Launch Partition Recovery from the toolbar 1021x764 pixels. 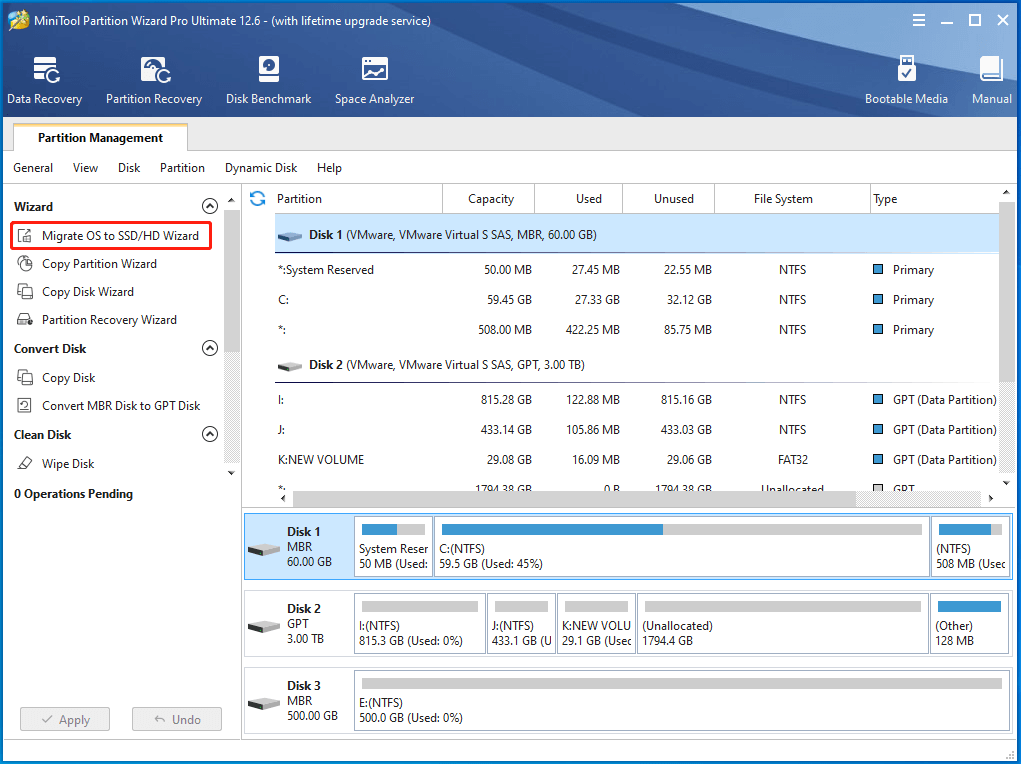click(153, 78)
